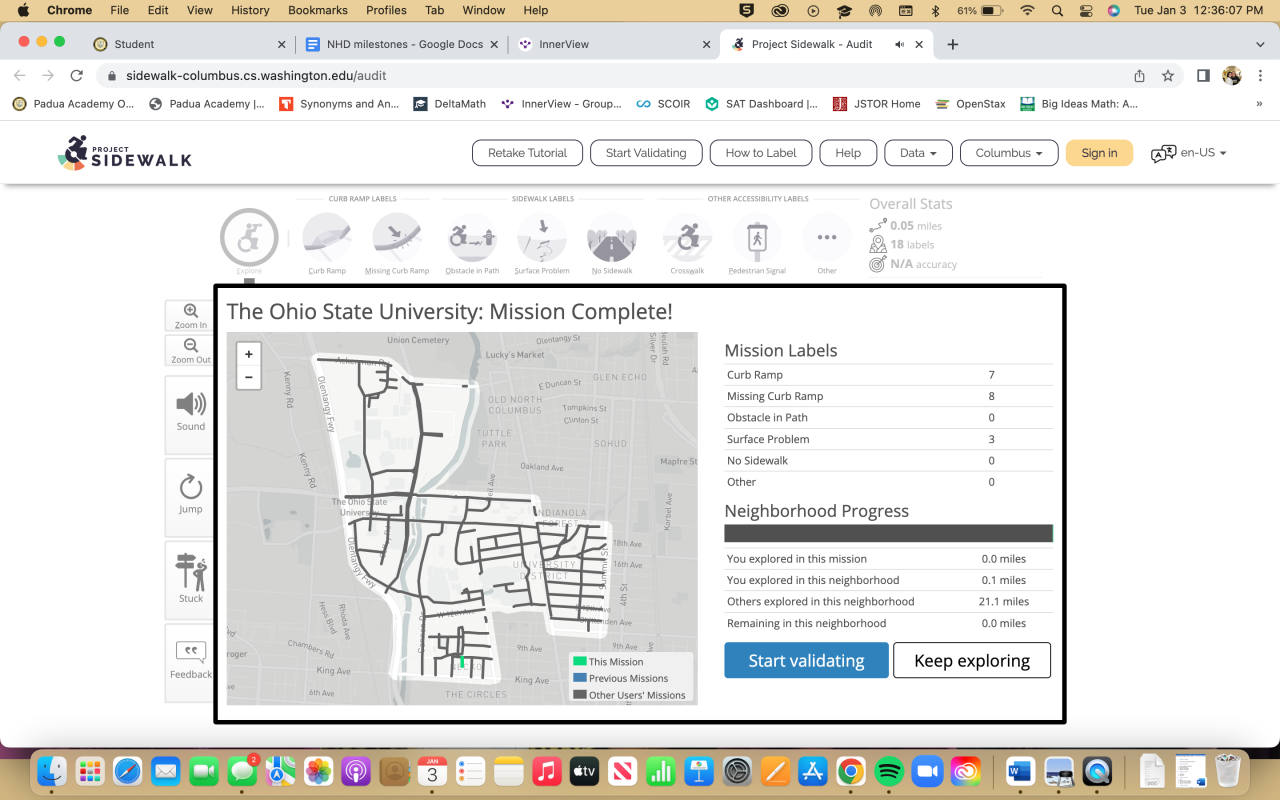The width and height of the screenshot is (1280, 800).
Task: Expand the Data dropdown
Action: click(x=918, y=153)
